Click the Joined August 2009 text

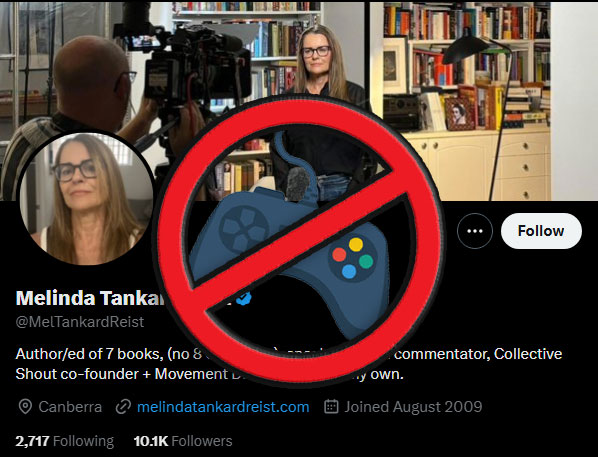point(413,407)
